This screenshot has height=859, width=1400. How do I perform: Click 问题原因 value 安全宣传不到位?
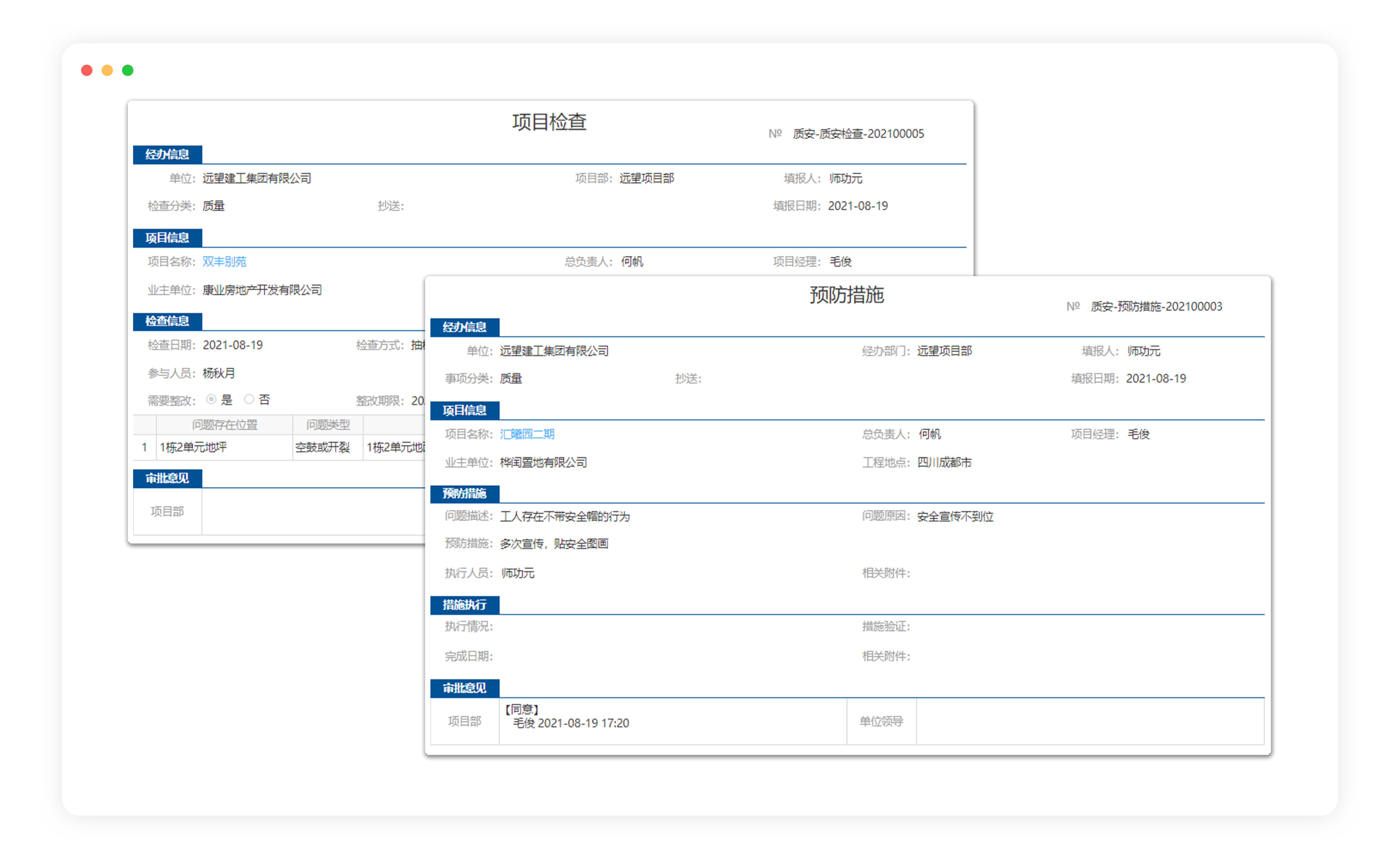click(955, 517)
